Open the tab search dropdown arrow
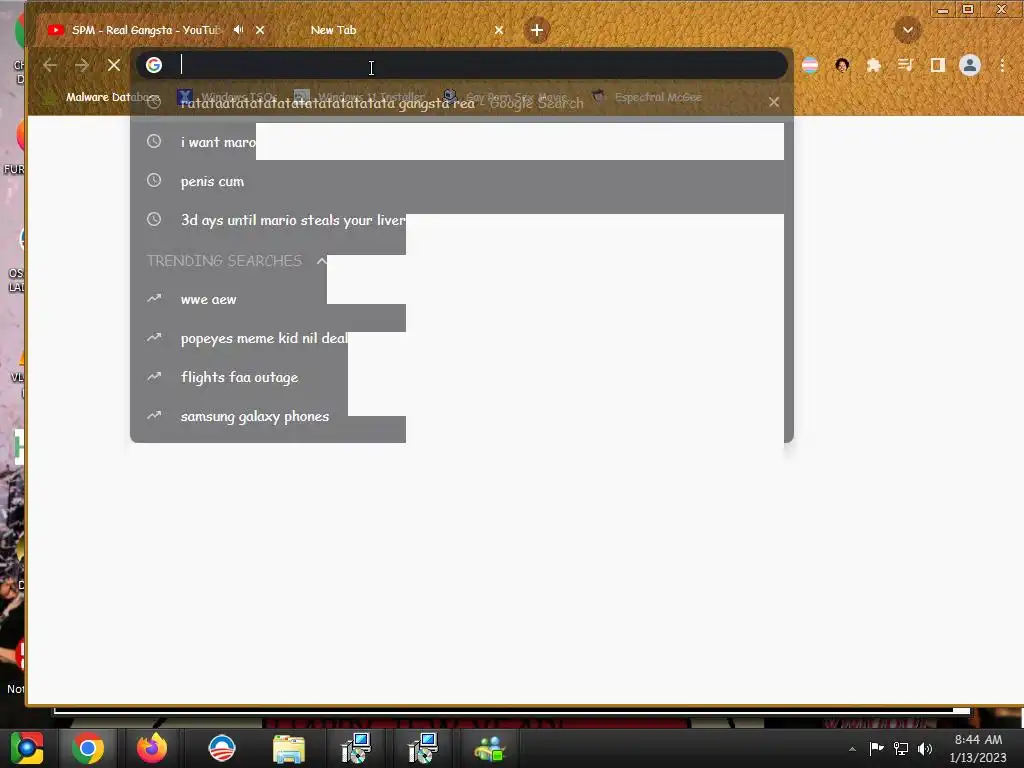This screenshot has width=1024, height=768. [908, 30]
